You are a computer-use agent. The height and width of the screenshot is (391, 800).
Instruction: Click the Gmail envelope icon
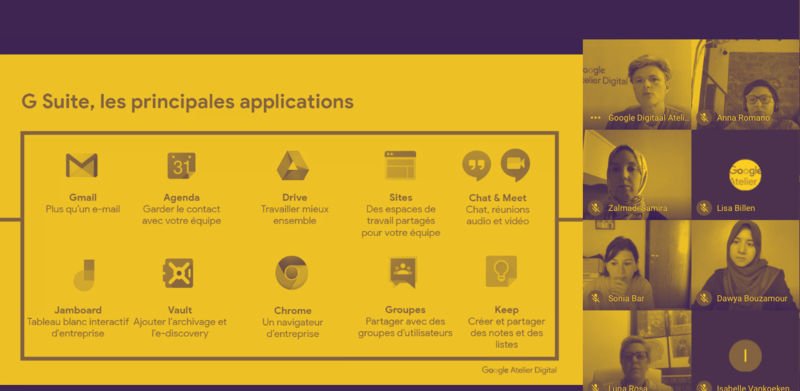(82, 165)
